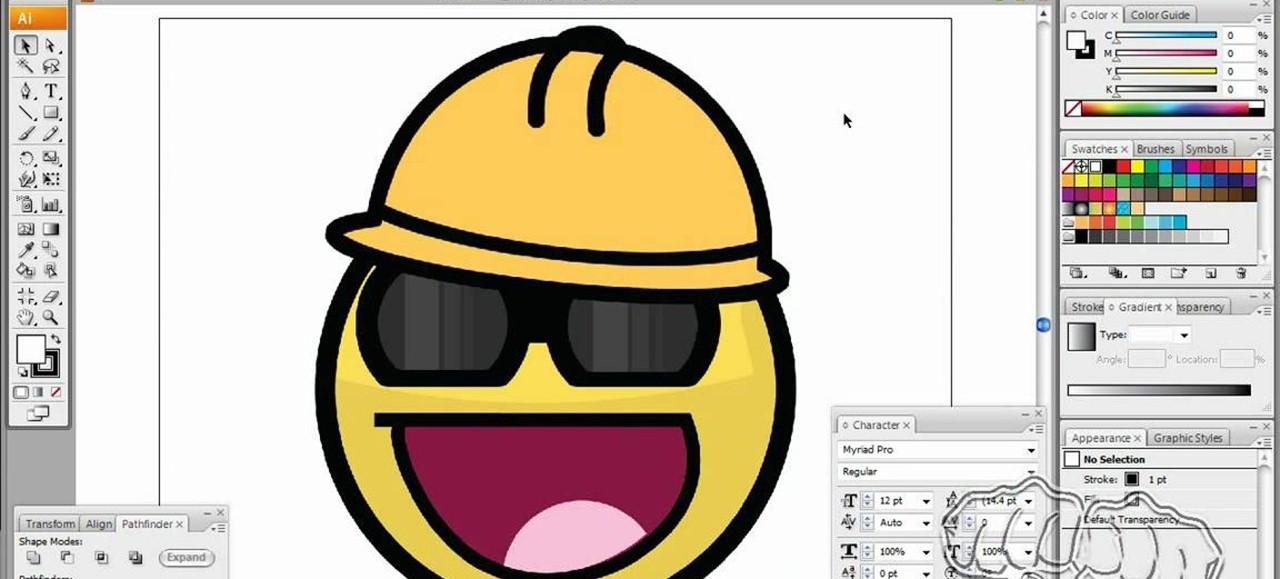
Task: Open Regular font style dropdown
Action: tap(1031, 472)
